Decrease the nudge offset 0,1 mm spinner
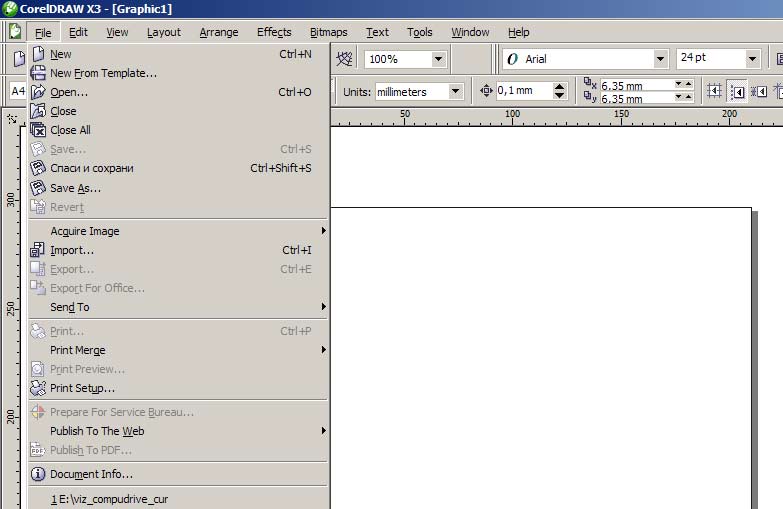783x509 pixels. pyautogui.click(x=559, y=95)
